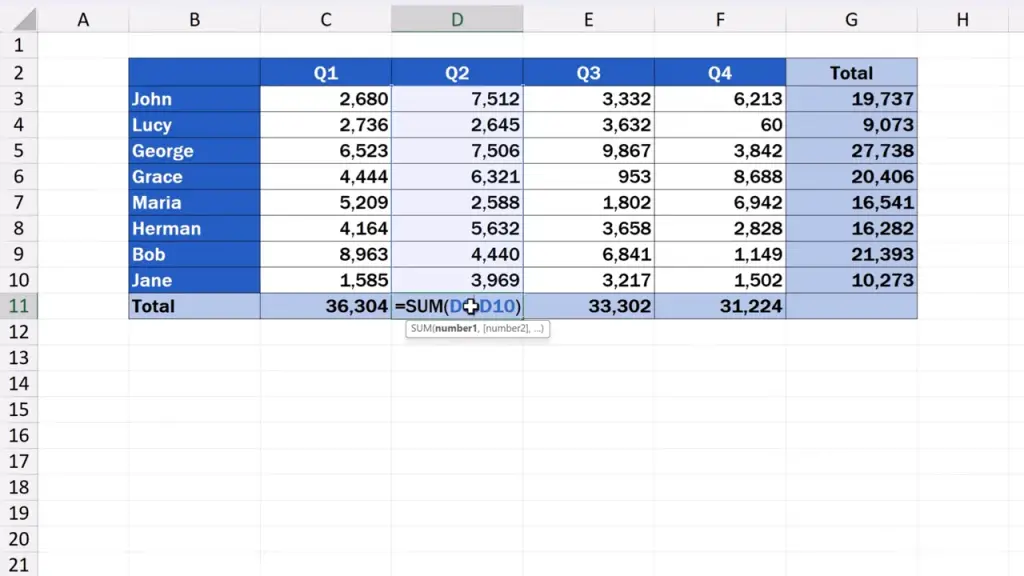
Task: Select Bob's total 21,393
Action: [851, 254]
